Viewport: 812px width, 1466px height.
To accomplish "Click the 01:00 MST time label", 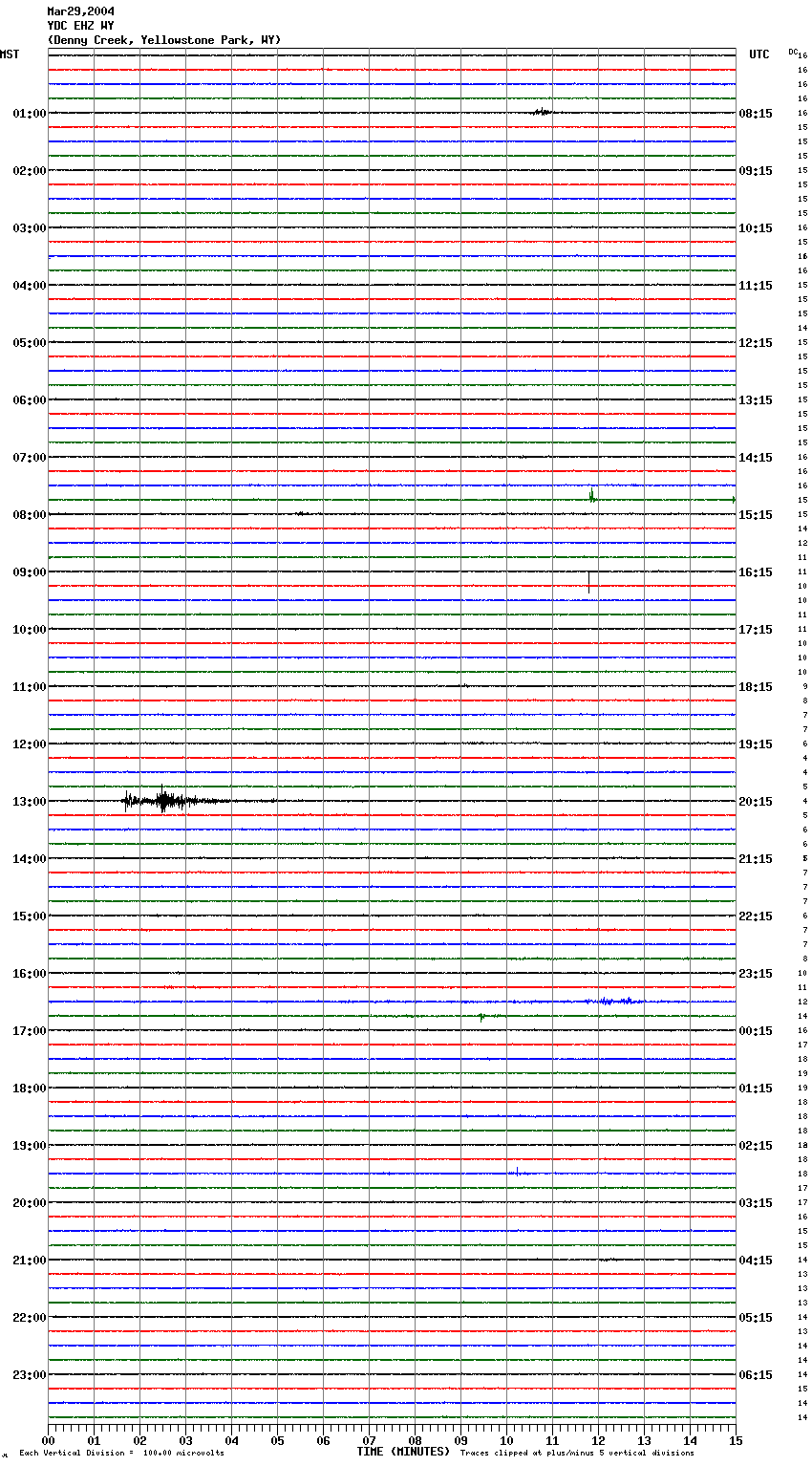I will 30,114.
